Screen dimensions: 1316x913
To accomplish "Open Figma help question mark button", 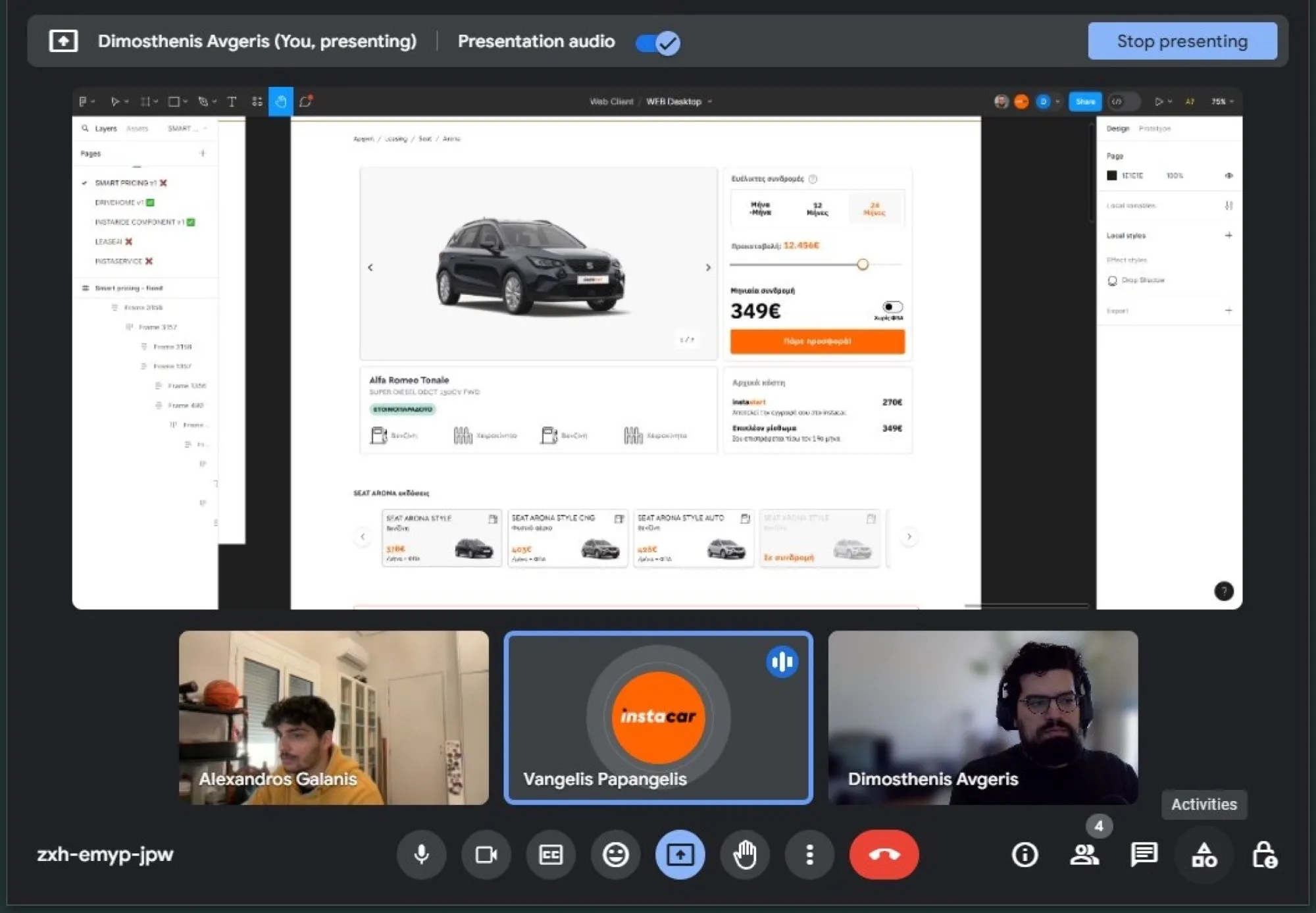I will (x=1224, y=591).
